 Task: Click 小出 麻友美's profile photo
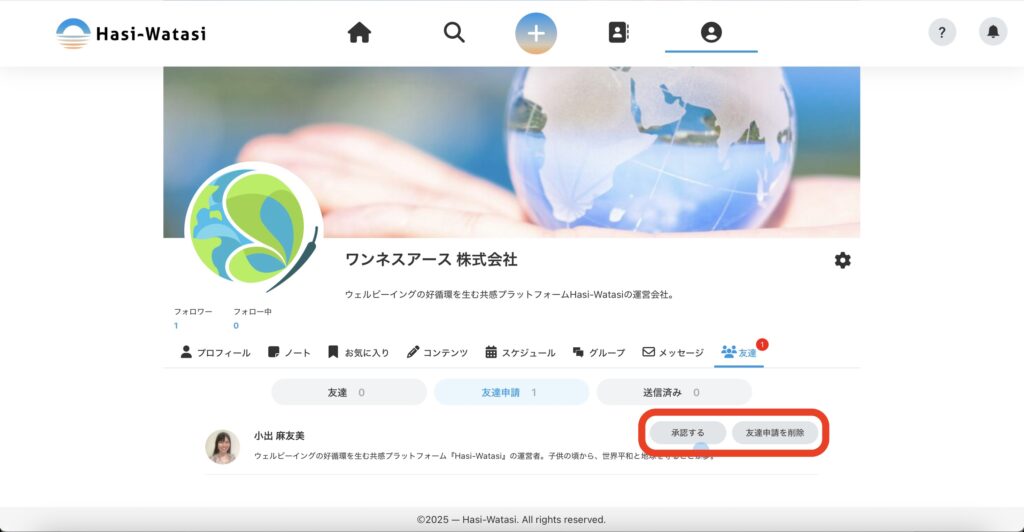tap(222, 447)
